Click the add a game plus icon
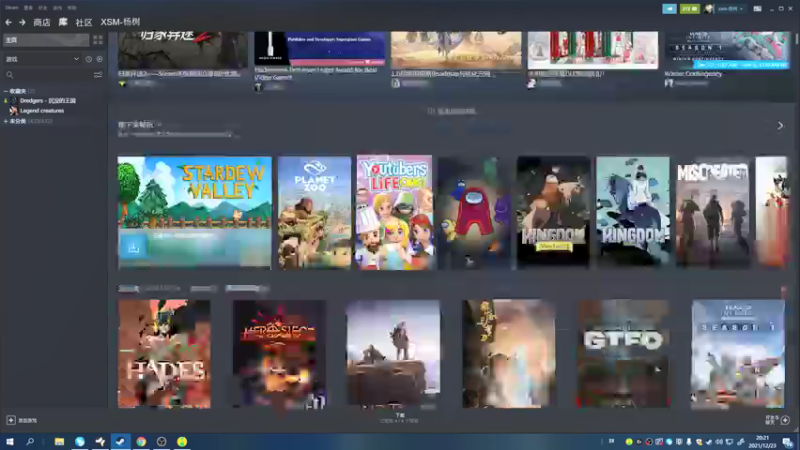Image resolution: width=800 pixels, height=450 pixels. 11,420
